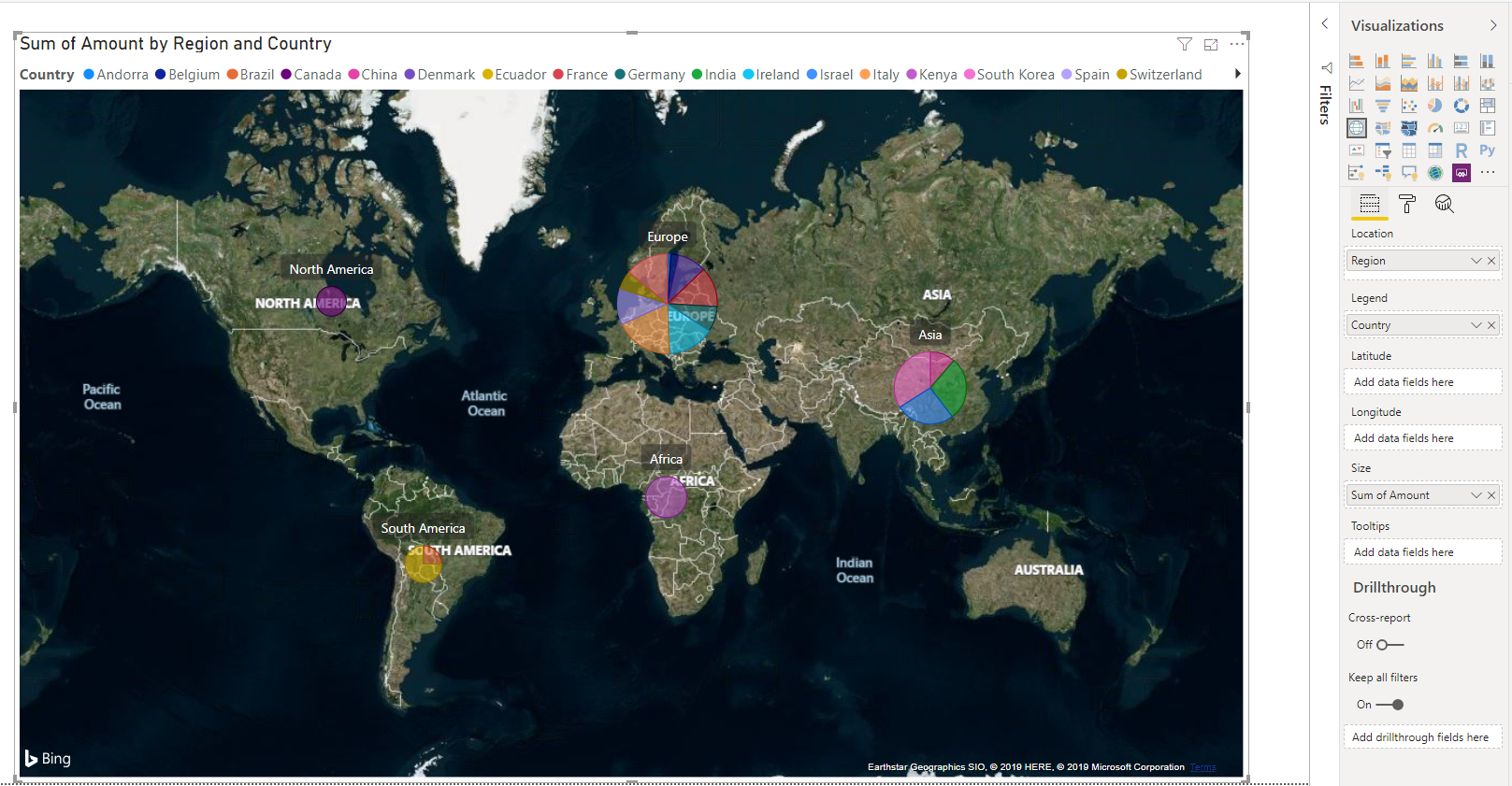Select Germany in the Country legend

pos(650,75)
